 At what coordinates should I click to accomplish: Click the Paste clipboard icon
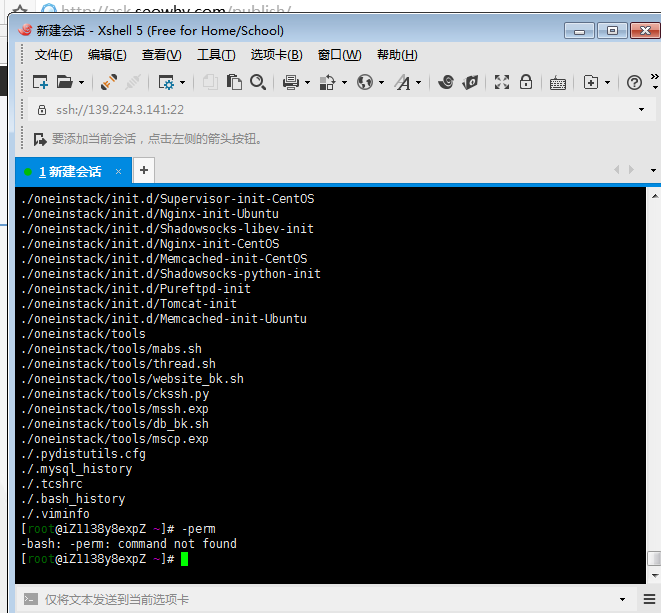[x=234, y=82]
